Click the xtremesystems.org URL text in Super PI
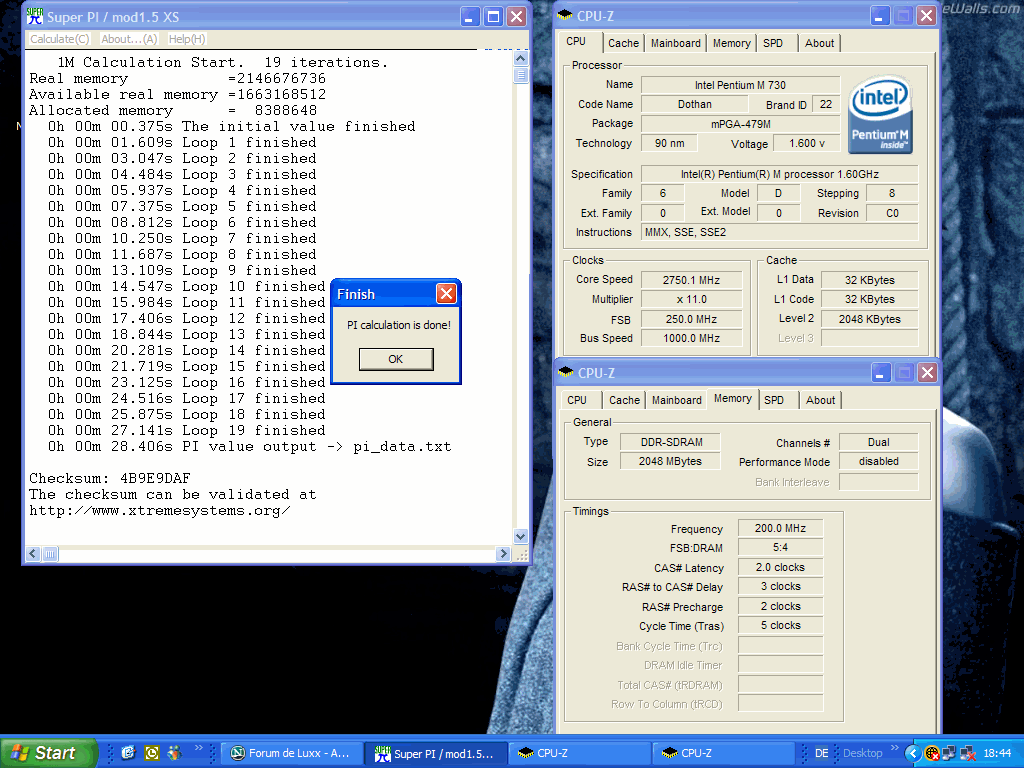The image size is (1024, 768). click(x=159, y=511)
